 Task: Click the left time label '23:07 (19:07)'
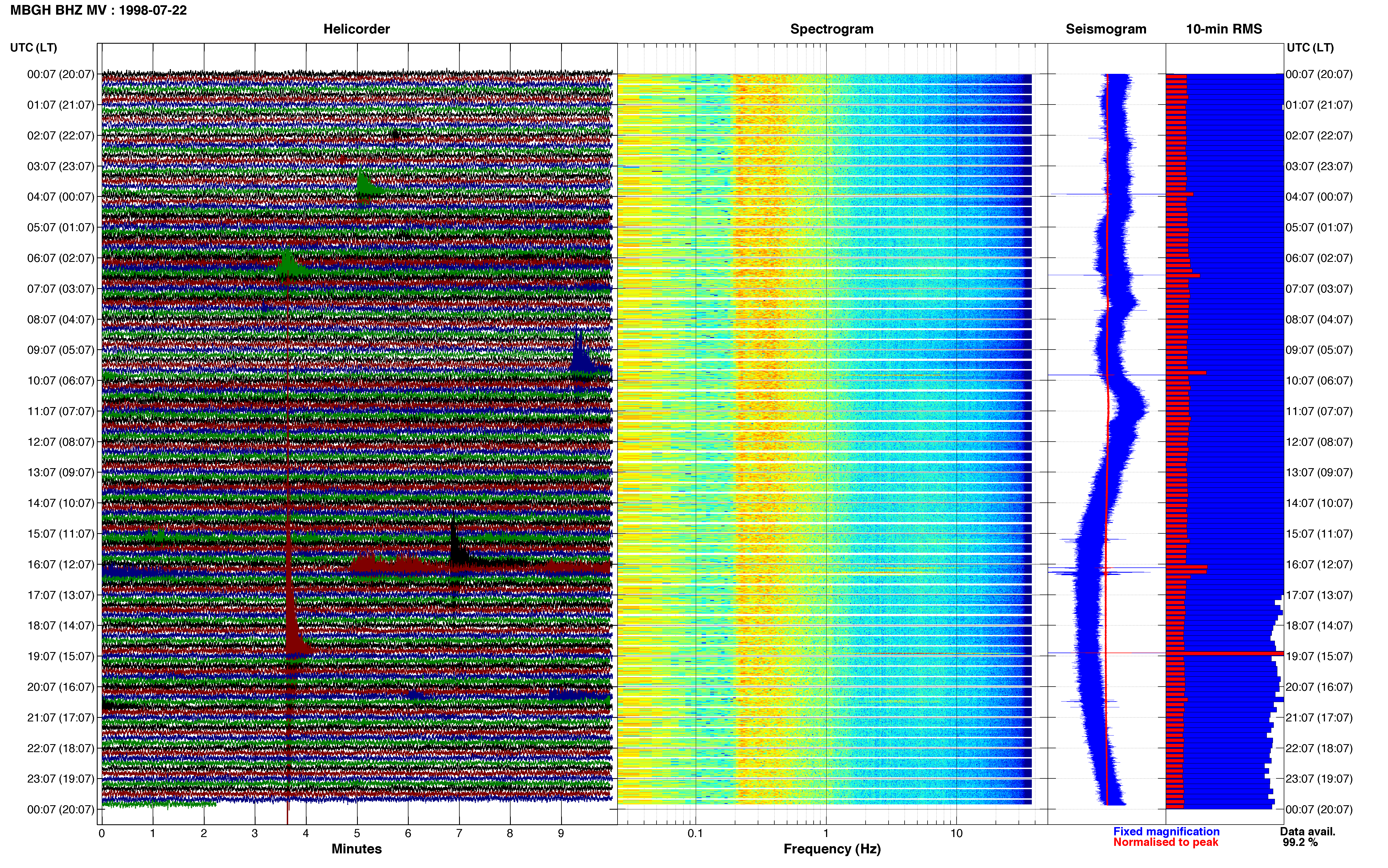[x=61, y=779]
